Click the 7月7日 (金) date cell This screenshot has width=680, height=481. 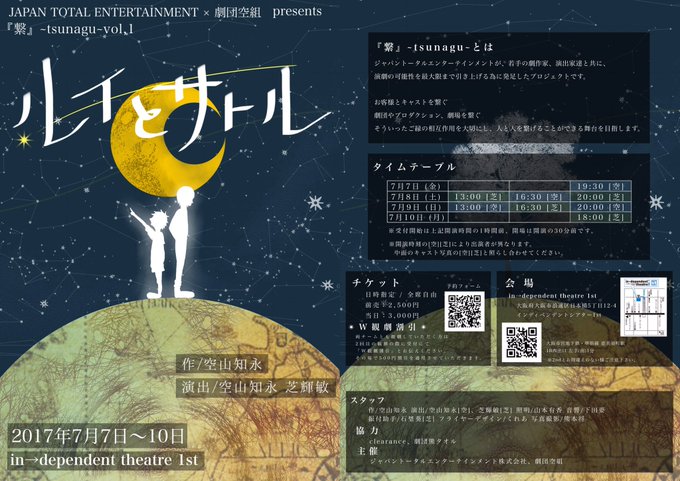[418, 187]
